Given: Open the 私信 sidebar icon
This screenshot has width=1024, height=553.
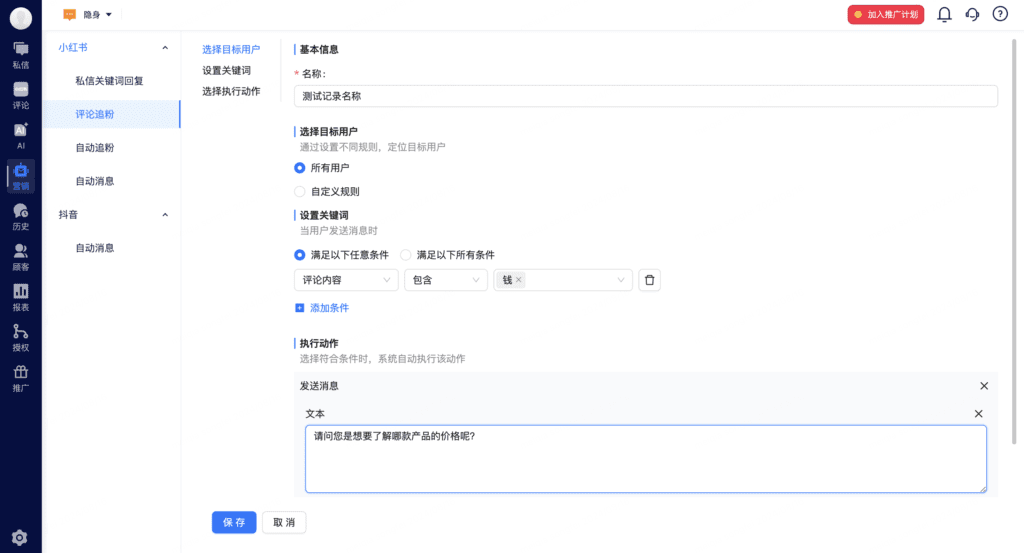Looking at the screenshot, I should tap(21, 55).
